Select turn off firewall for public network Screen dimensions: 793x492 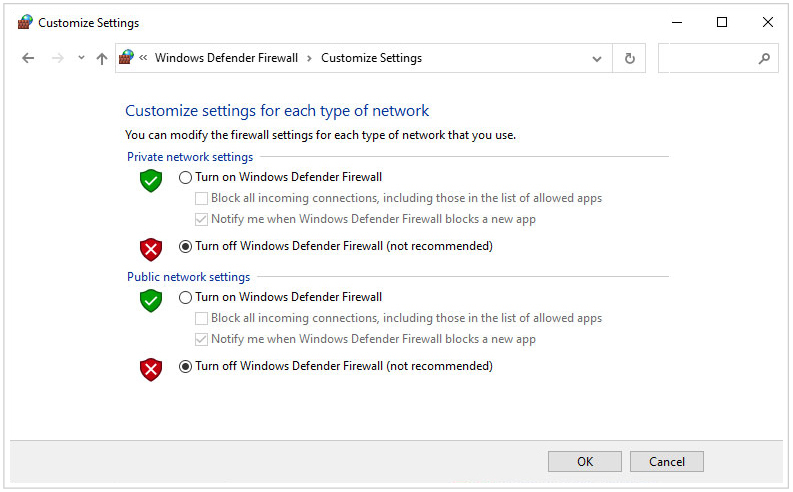(x=336, y=366)
